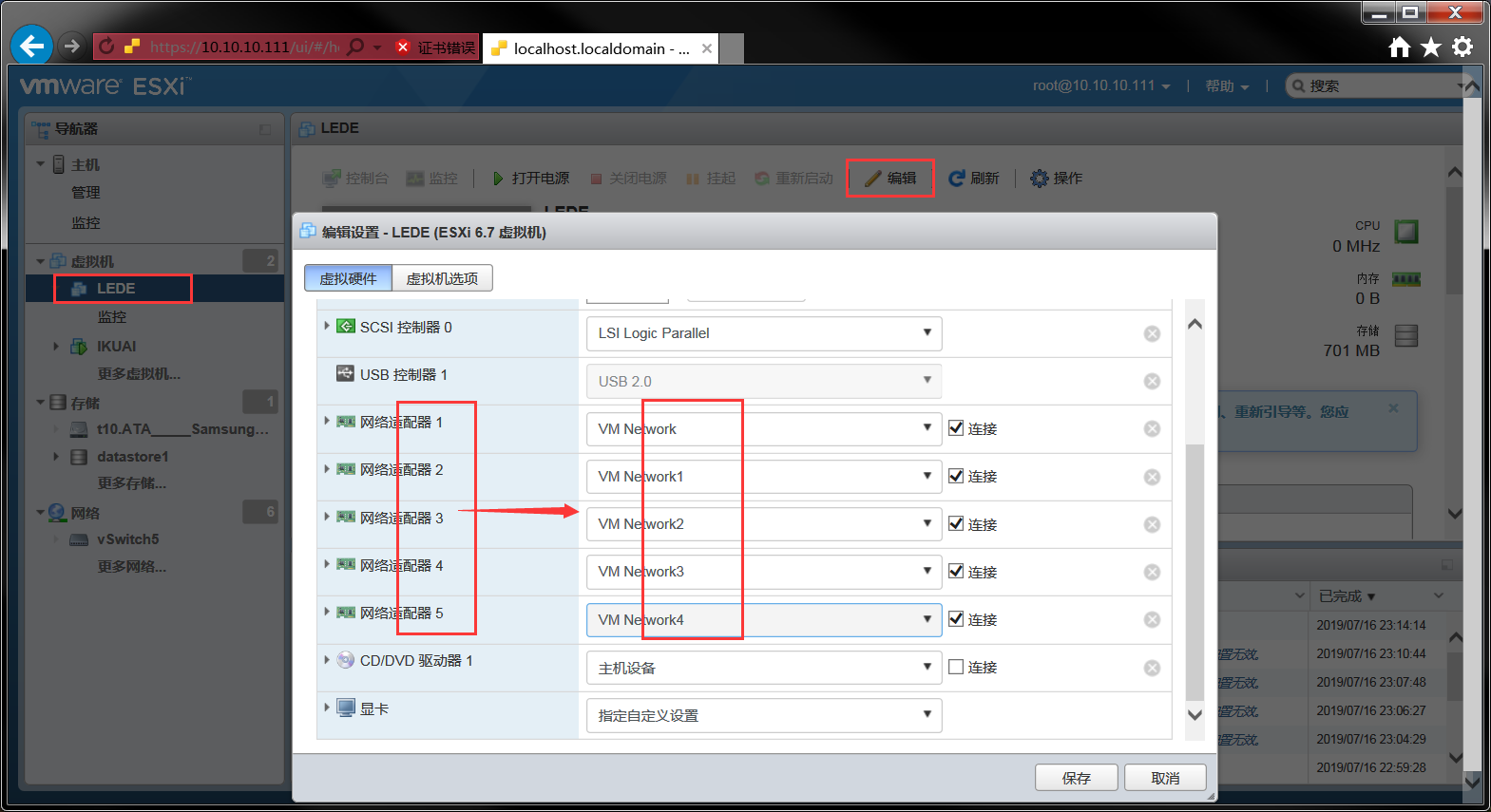Save the edited VM settings
Image resolution: width=1491 pixels, height=812 pixels.
[x=1077, y=778]
